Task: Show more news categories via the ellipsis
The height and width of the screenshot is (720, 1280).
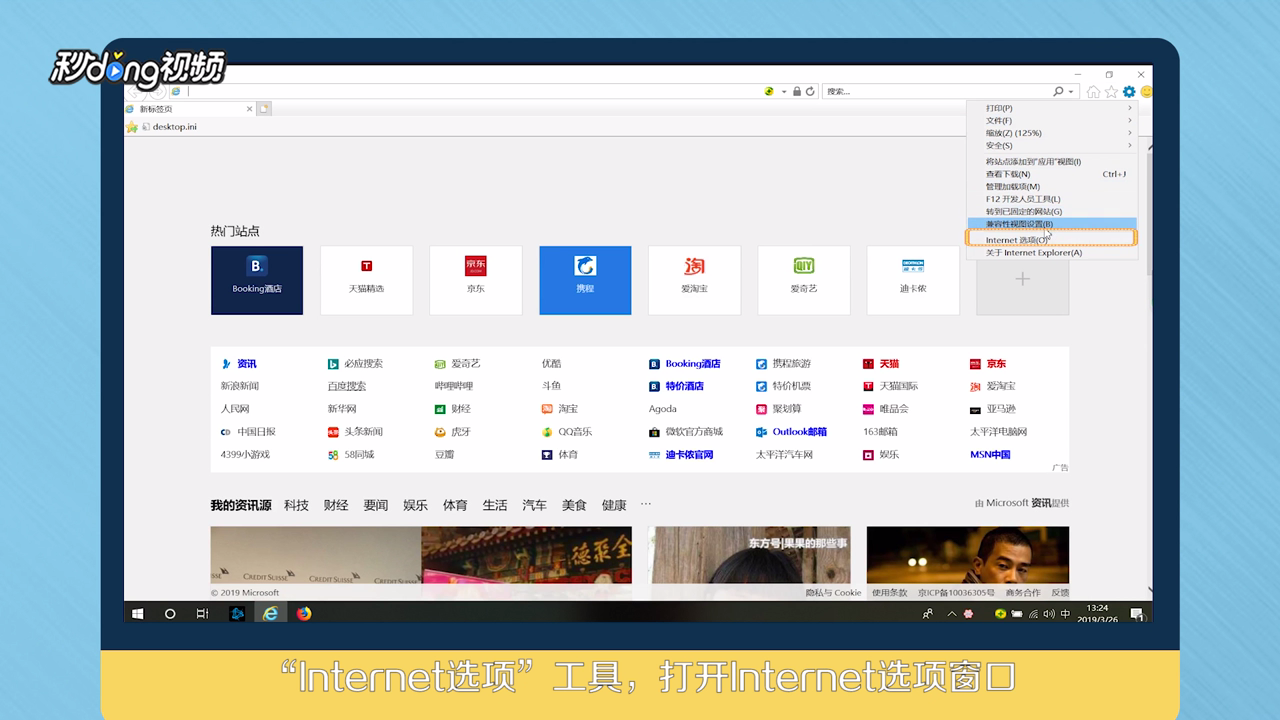Action: click(646, 504)
